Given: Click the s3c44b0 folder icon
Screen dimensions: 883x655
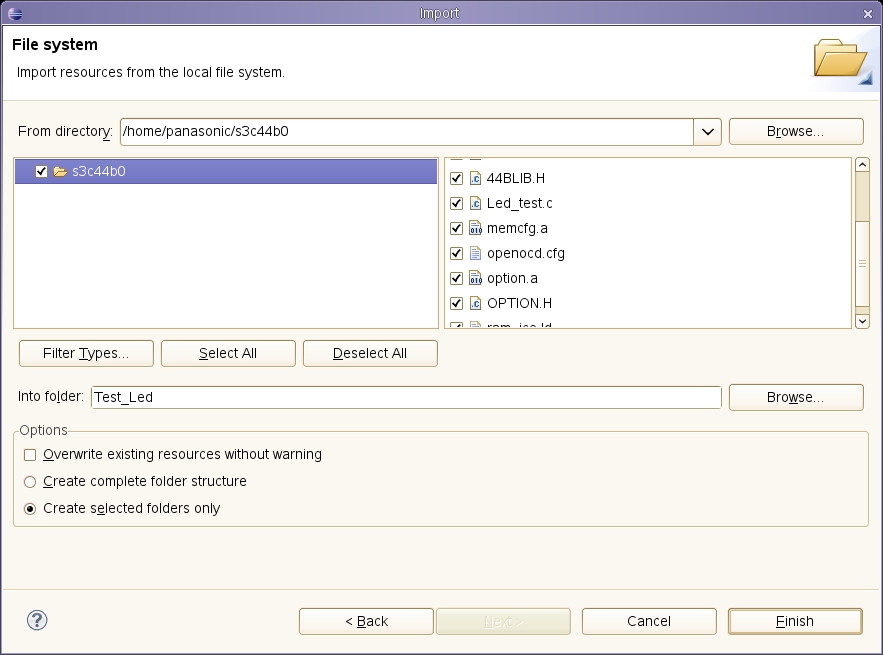Looking at the screenshot, I should click(x=60, y=171).
